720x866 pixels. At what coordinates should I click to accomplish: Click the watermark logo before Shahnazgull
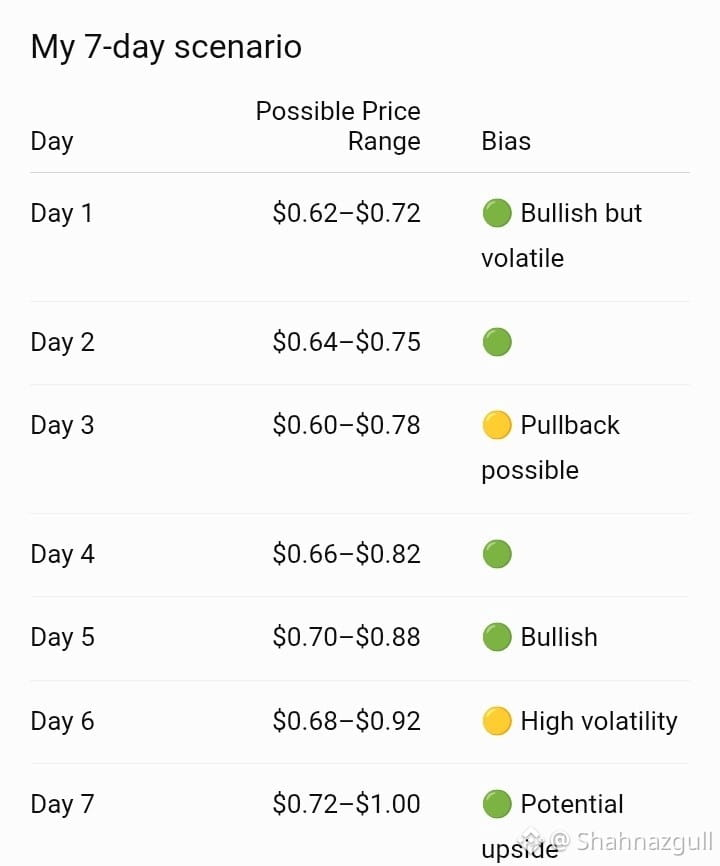(532, 841)
